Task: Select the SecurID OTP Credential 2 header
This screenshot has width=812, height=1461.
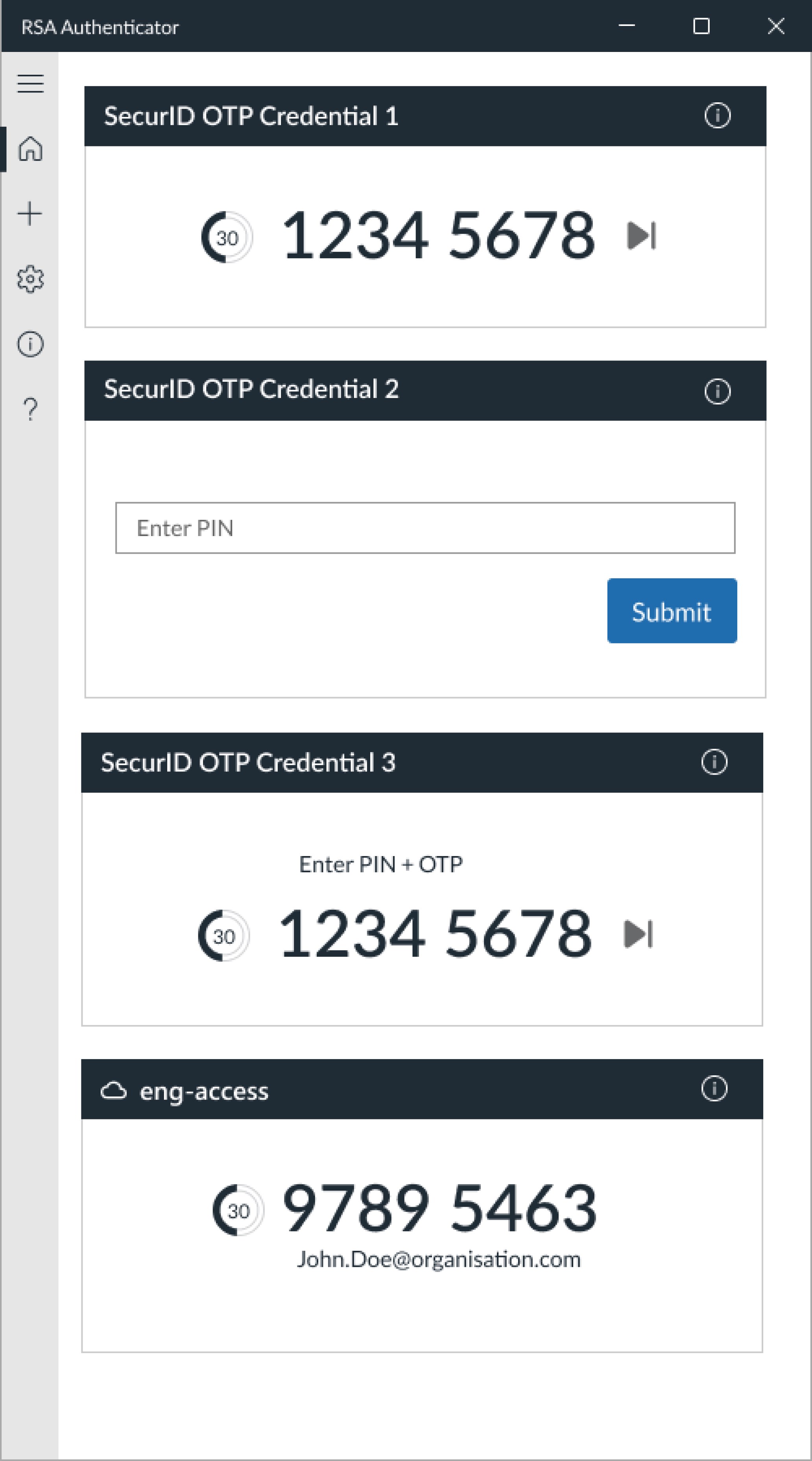Action: [251, 390]
